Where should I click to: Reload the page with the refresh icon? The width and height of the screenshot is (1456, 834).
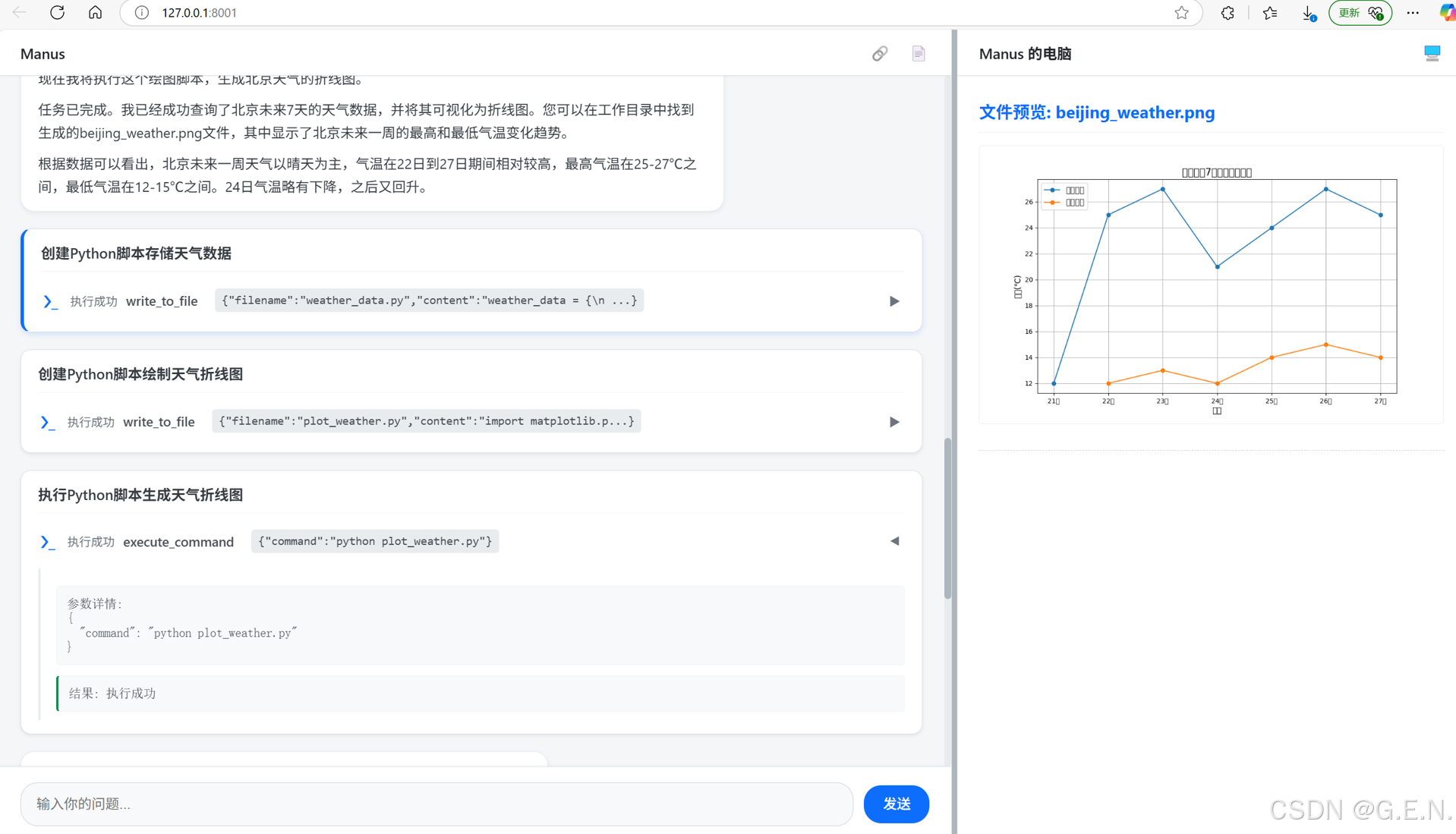tap(57, 12)
